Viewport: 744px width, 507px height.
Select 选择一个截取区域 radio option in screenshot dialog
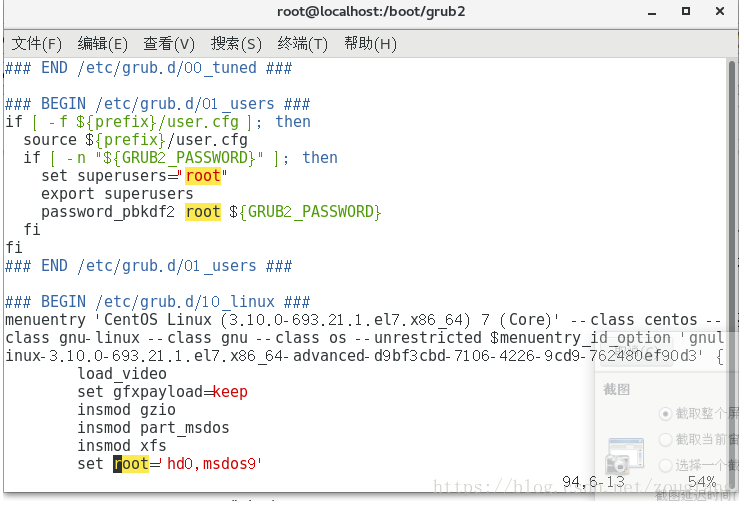coord(665,465)
